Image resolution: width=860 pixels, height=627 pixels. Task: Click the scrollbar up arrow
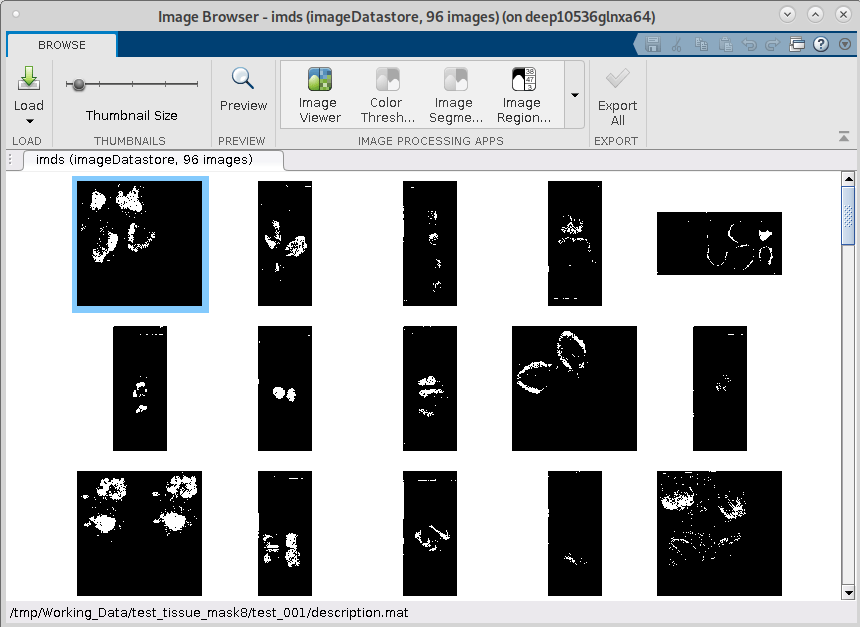pyautogui.click(x=848, y=178)
